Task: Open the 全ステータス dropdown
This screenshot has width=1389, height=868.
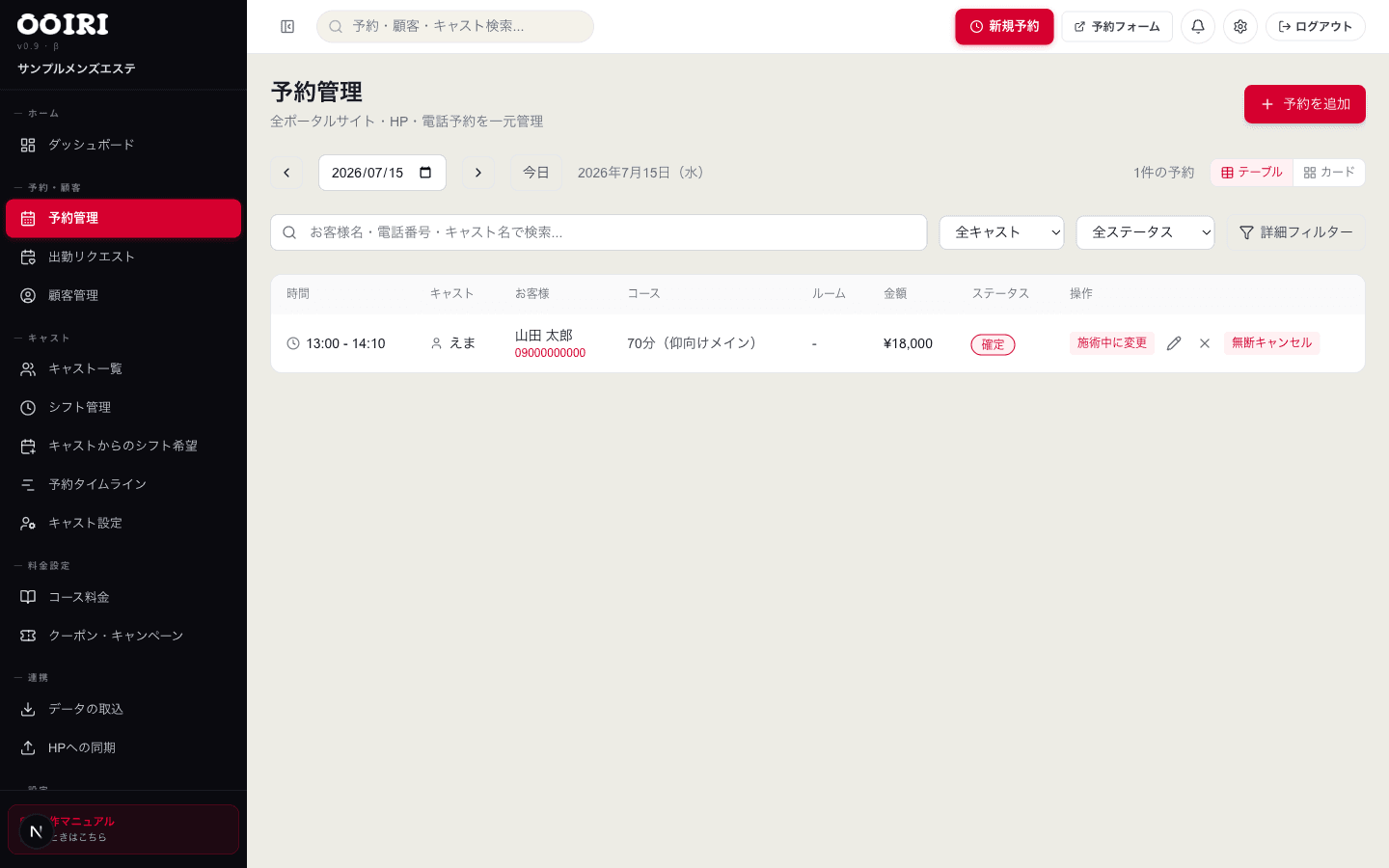Action: [1145, 232]
